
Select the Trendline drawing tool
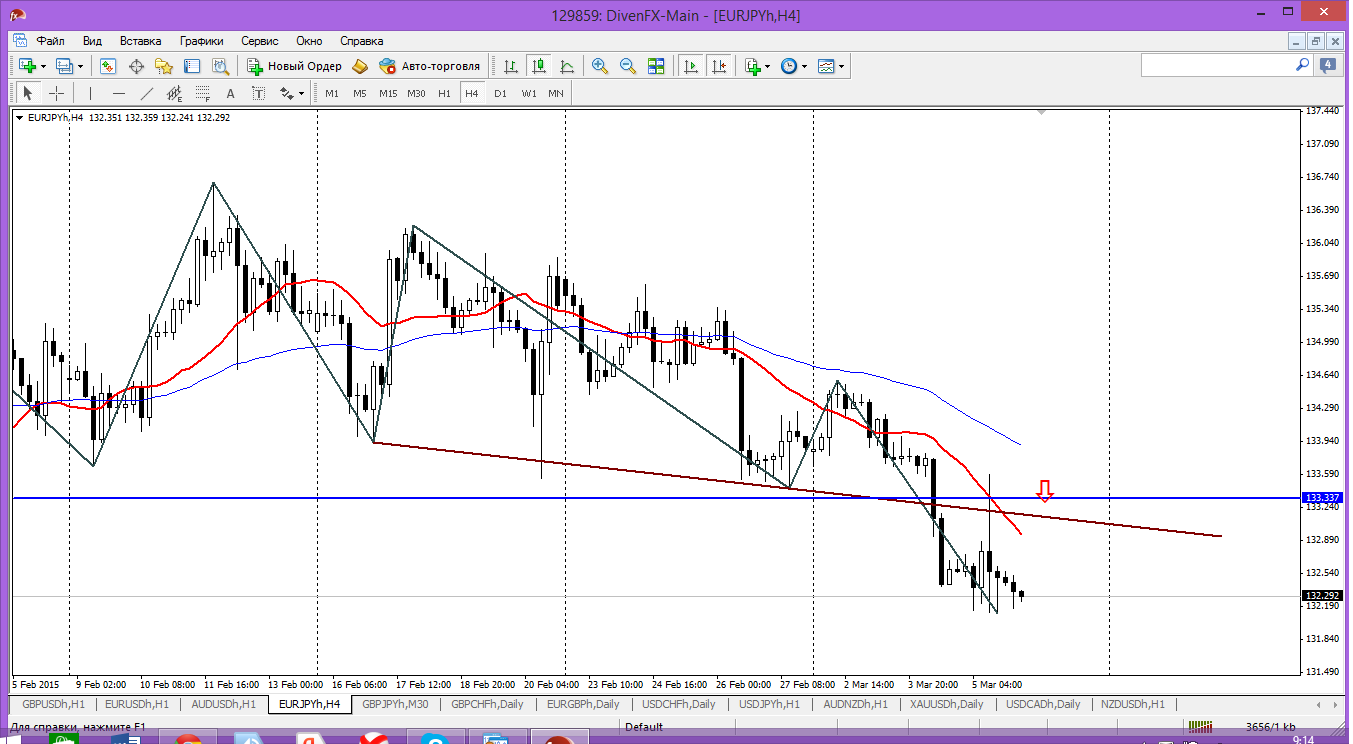click(147, 93)
